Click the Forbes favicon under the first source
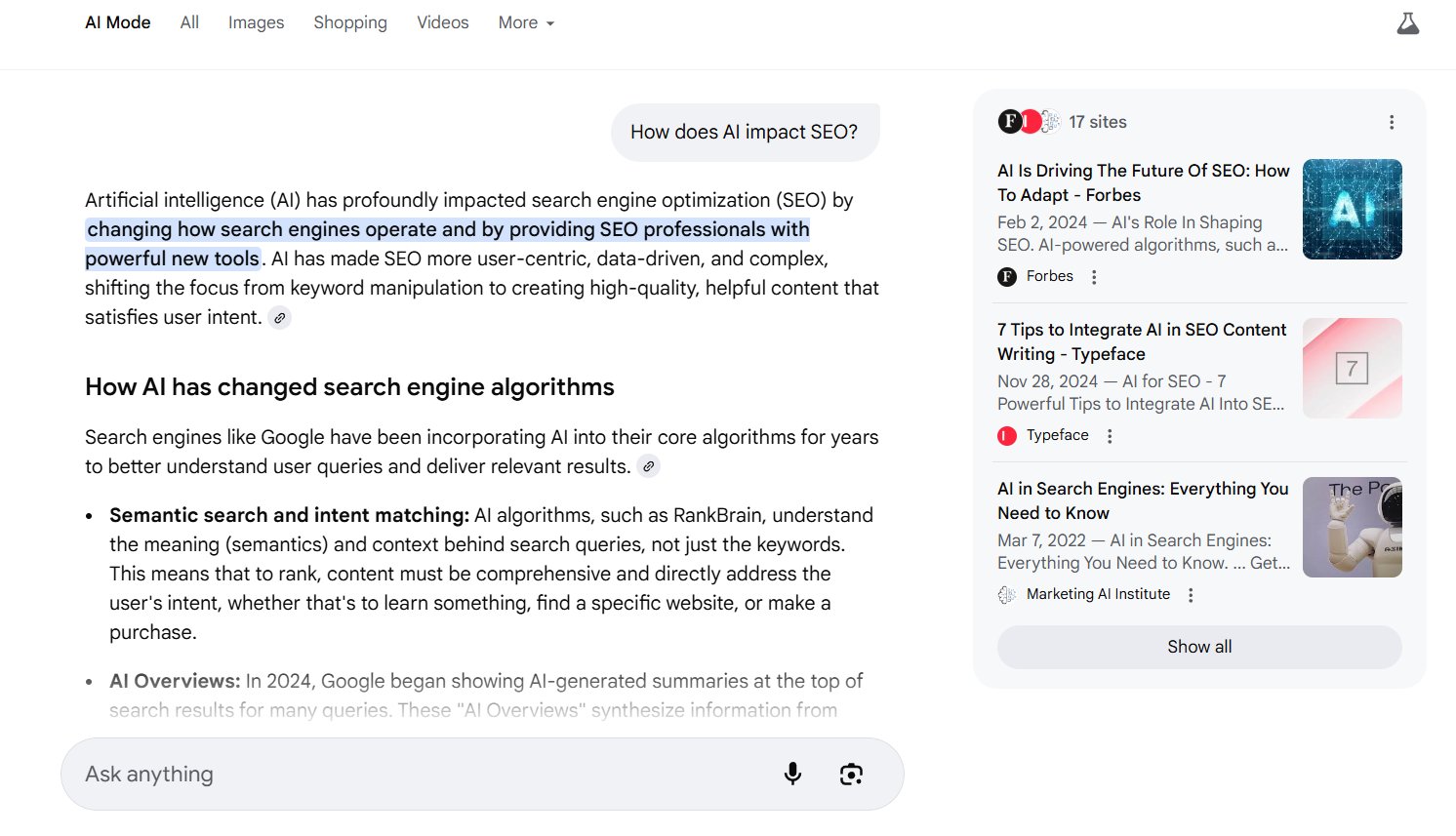 click(x=1007, y=276)
